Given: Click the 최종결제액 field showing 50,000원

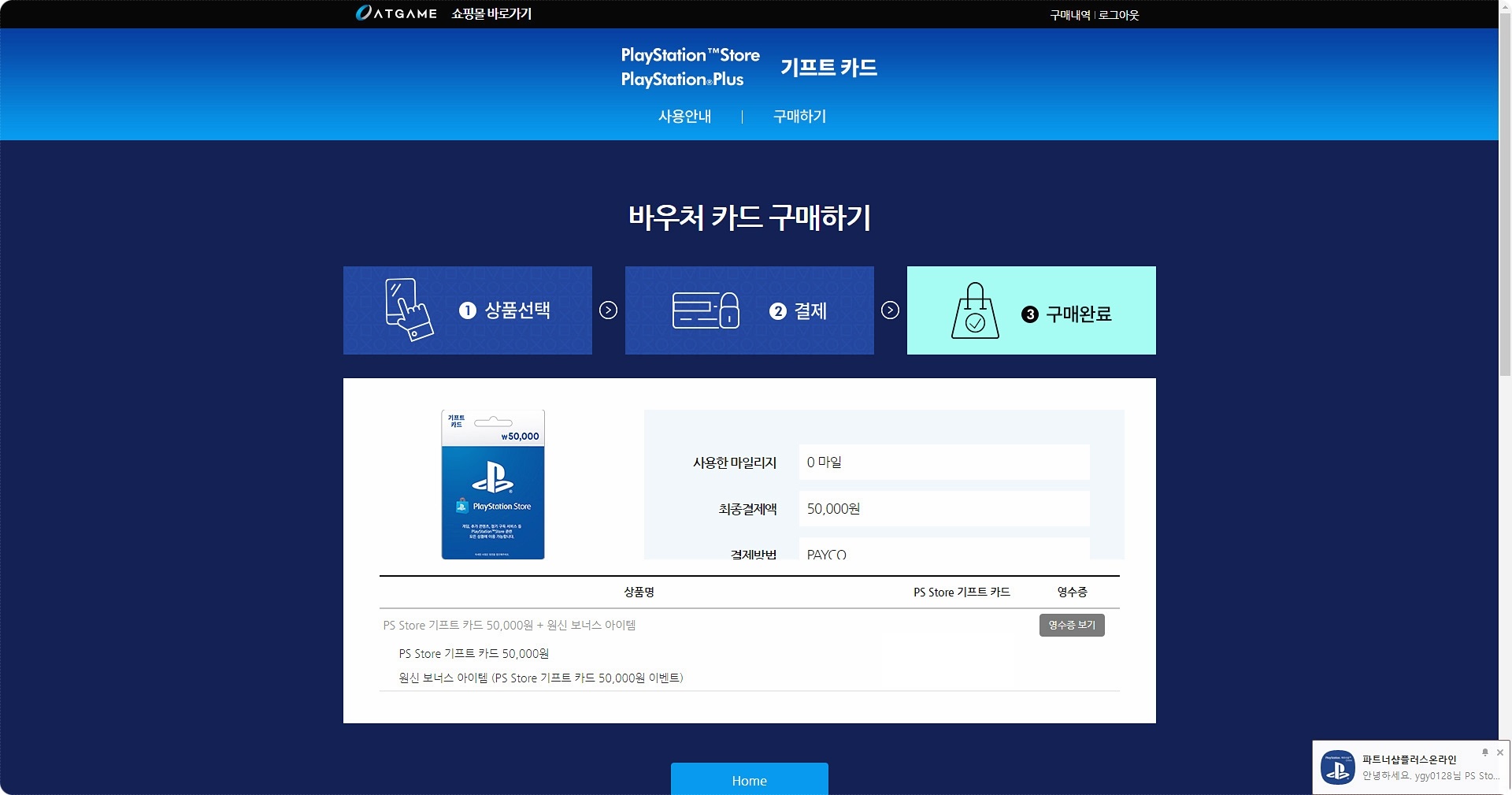Looking at the screenshot, I should click(x=944, y=509).
